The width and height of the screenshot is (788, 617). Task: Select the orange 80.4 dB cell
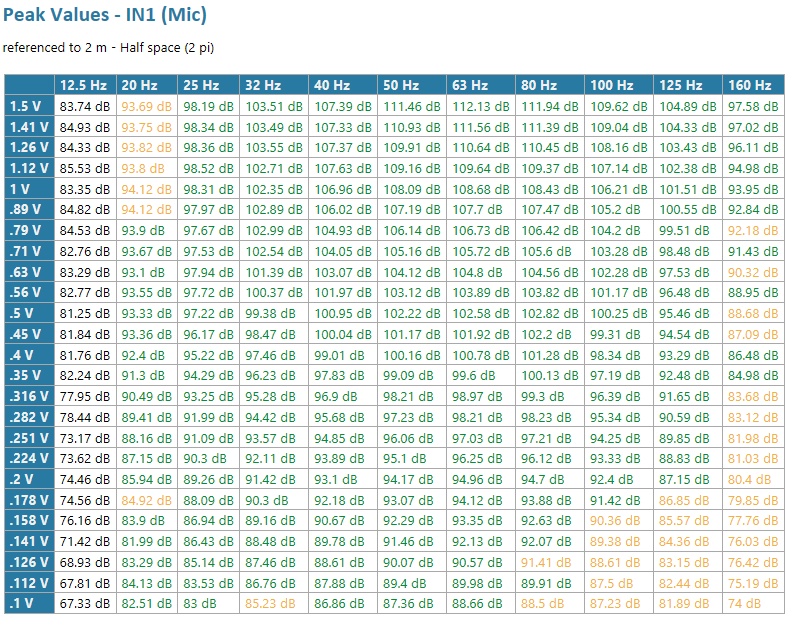pyautogui.click(x=748, y=479)
